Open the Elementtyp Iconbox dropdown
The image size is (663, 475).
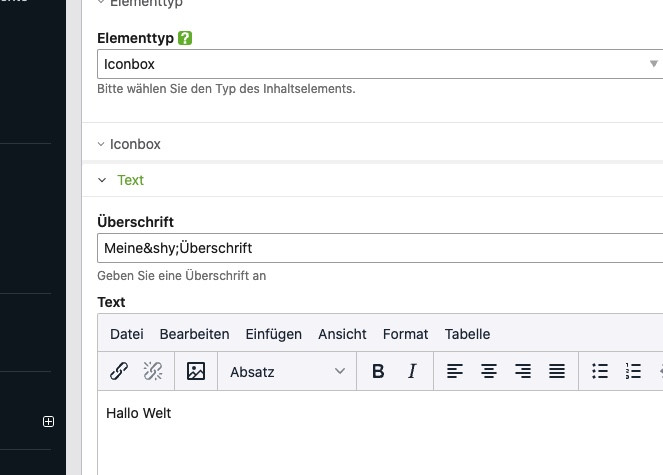[380, 64]
